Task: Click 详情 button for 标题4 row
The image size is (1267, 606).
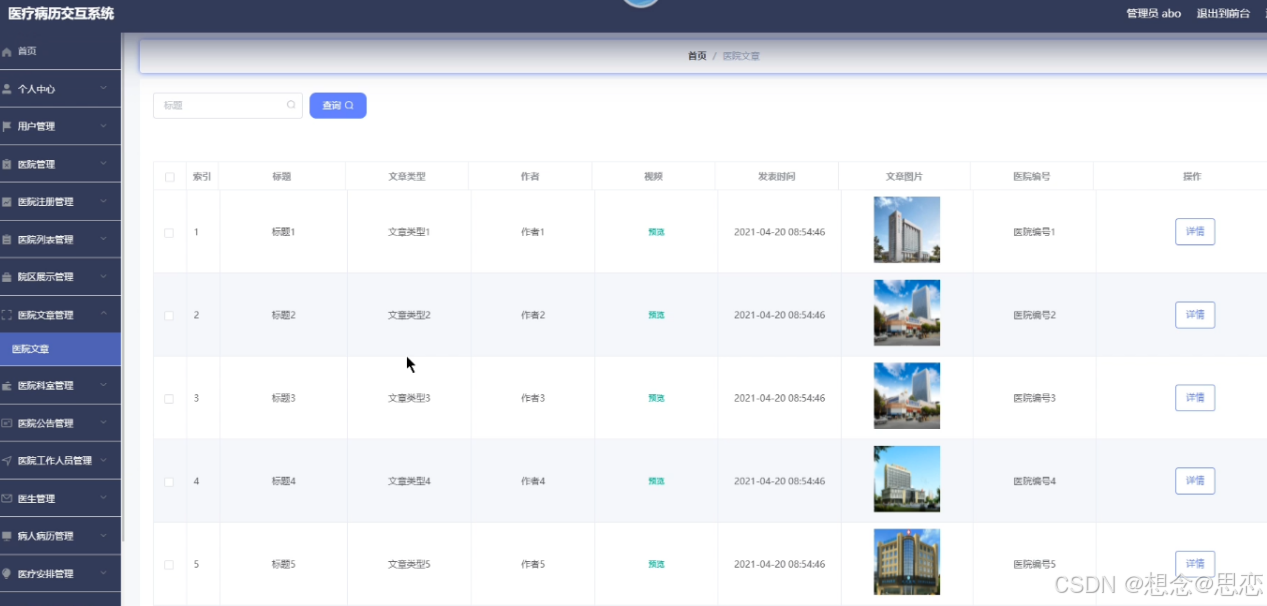Action: [1194, 481]
